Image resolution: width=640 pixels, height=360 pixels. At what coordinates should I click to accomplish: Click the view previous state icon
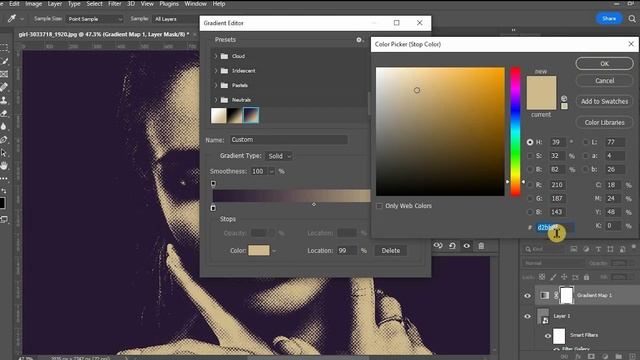pos(438,246)
